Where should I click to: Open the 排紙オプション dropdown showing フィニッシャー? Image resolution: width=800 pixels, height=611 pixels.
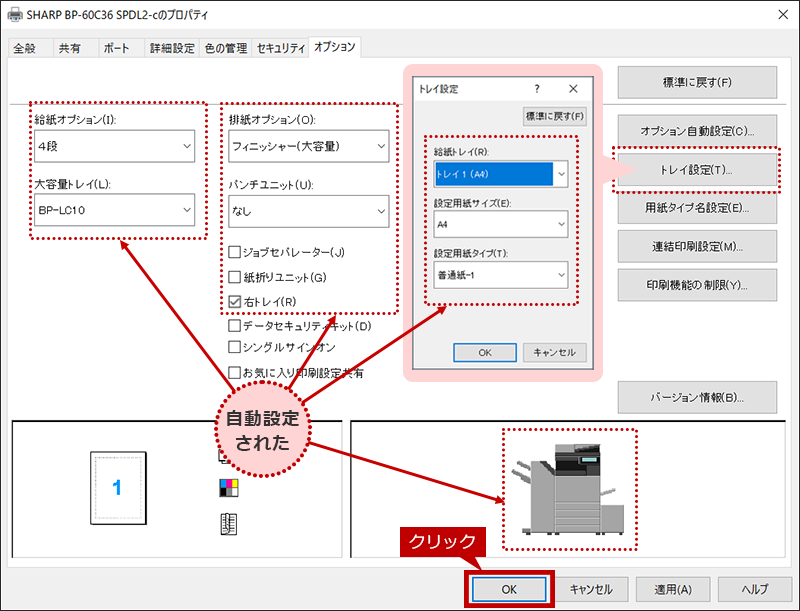click(308, 147)
